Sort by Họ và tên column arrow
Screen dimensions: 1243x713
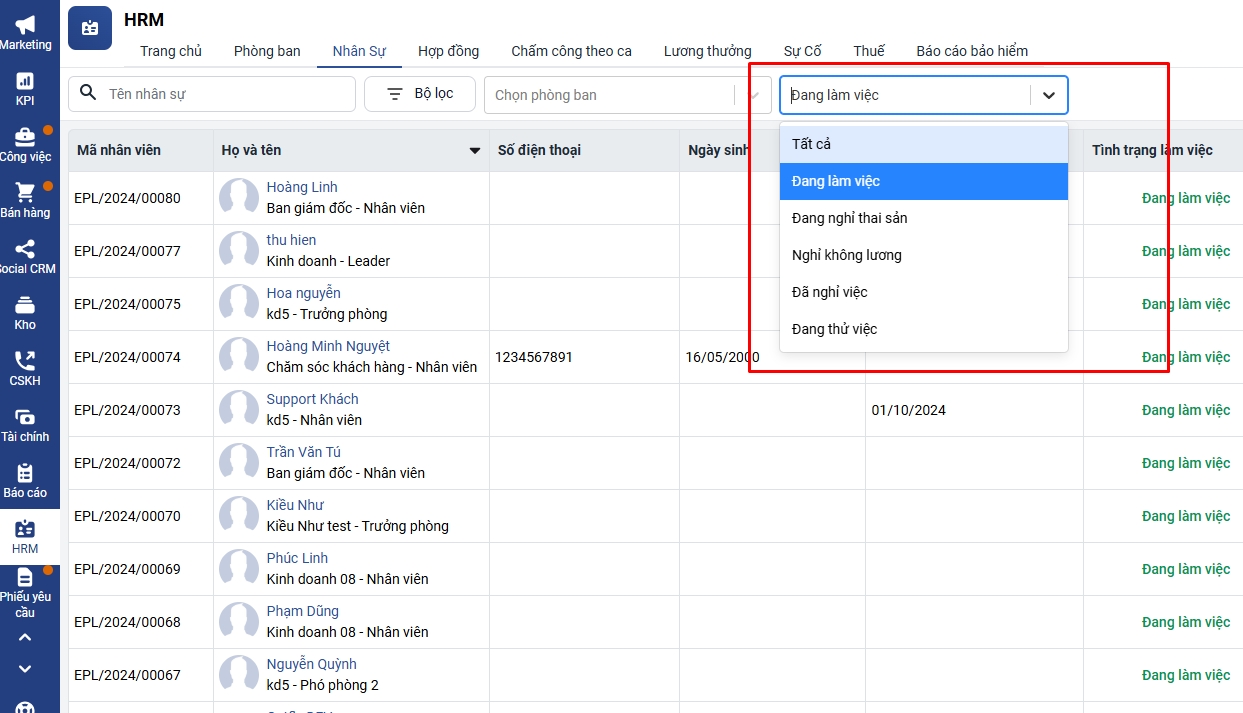pyautogui.click(x=475, y=151)
